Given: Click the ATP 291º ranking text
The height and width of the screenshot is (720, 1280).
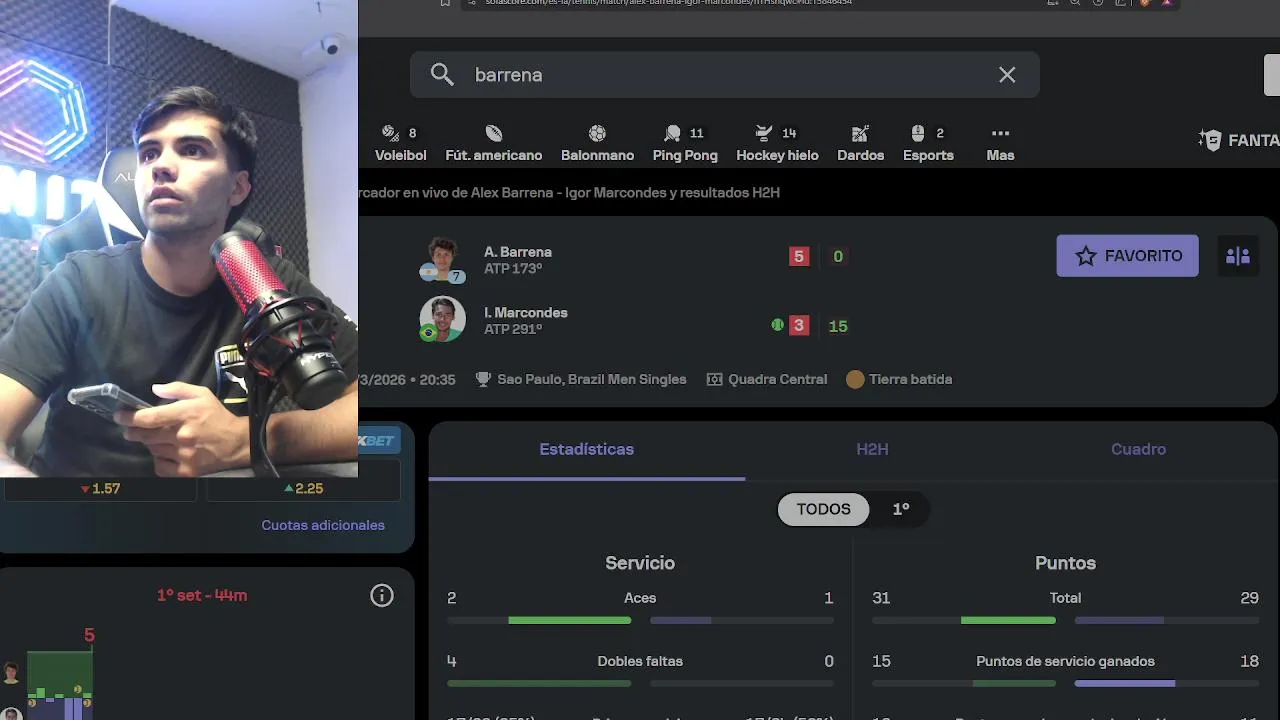Looking at the screenshot, I should click(x=513, y=329).
